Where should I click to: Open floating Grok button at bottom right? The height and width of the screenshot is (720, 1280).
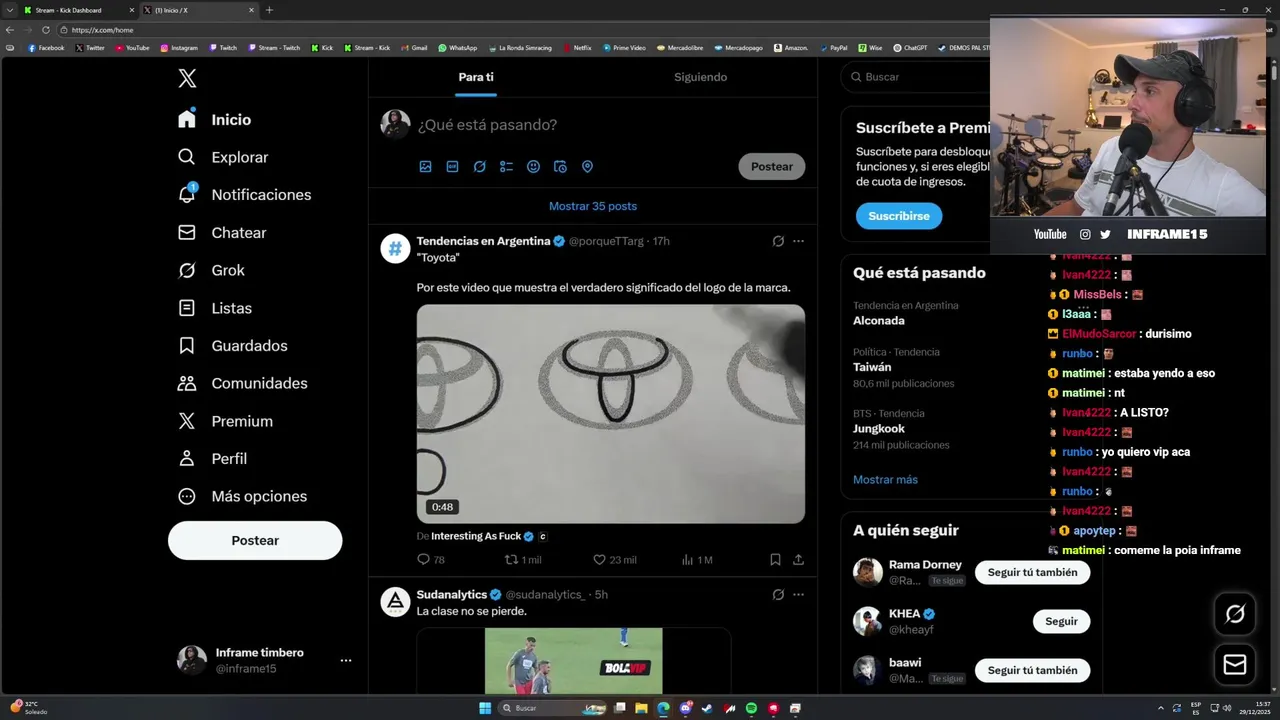click(1235, 614)
